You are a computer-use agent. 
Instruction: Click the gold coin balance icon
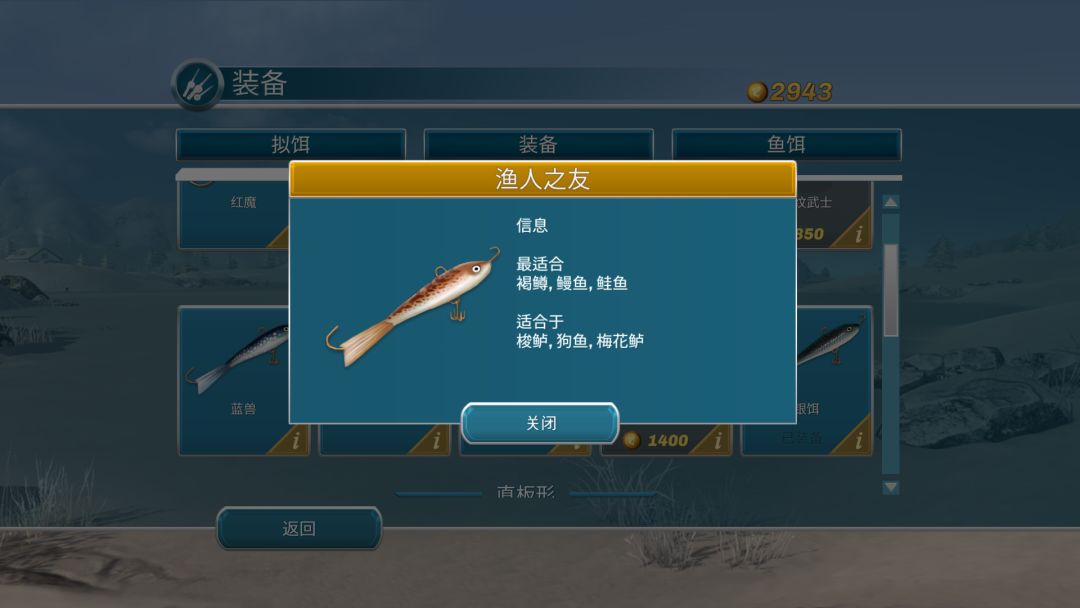point(757,92)
